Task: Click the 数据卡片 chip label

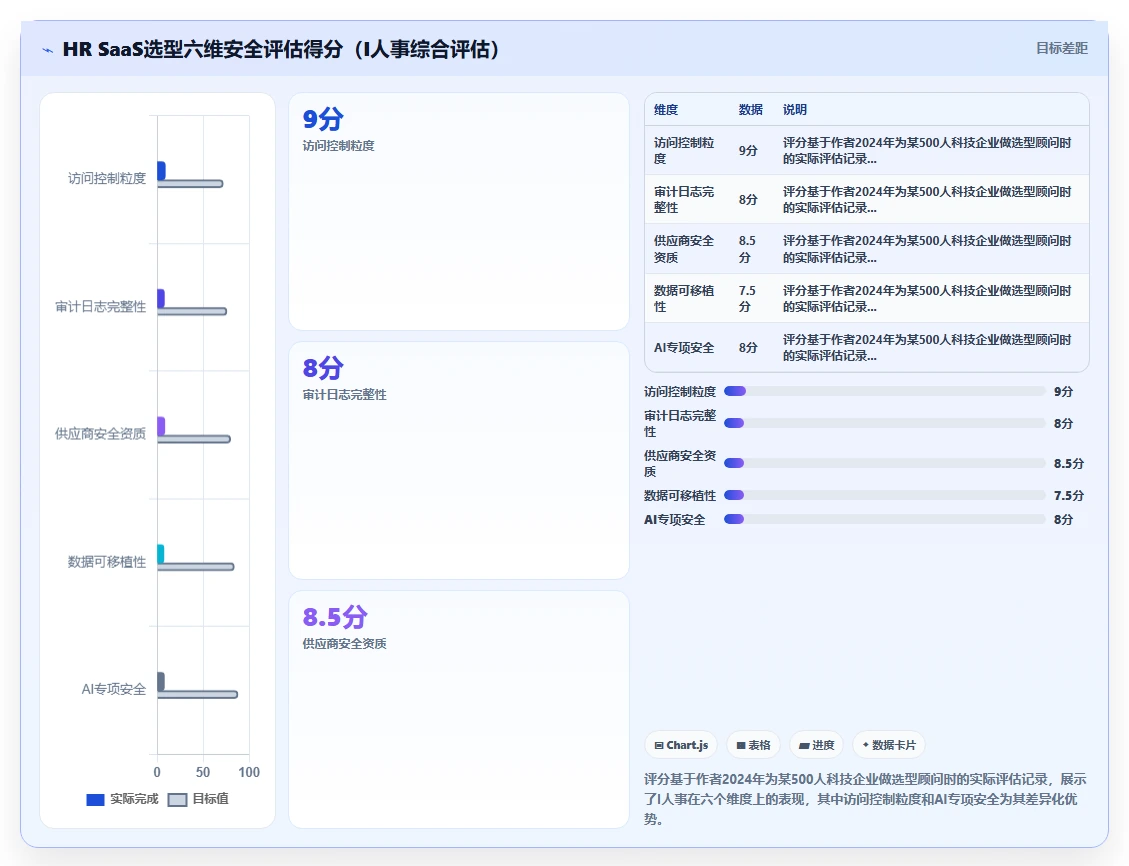Action: click(894, 746)
